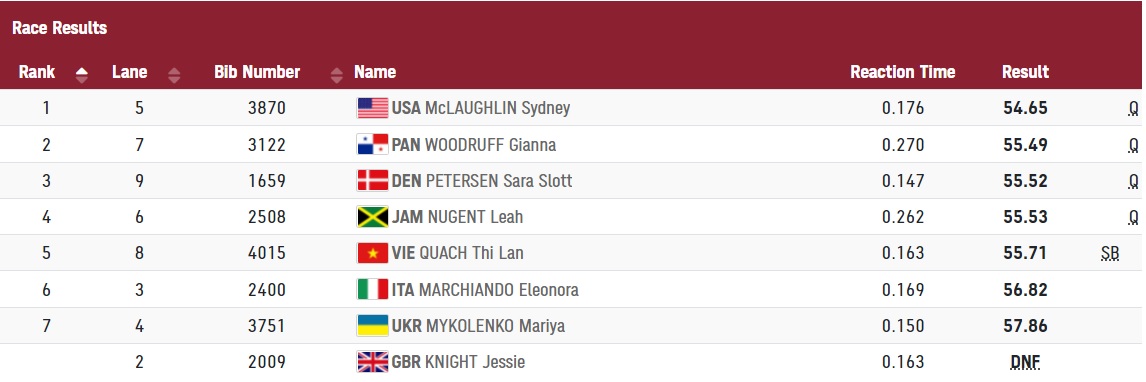Click the Vietnam flag by Quach
Screen dimensions: 1146x382
[372, 253]
